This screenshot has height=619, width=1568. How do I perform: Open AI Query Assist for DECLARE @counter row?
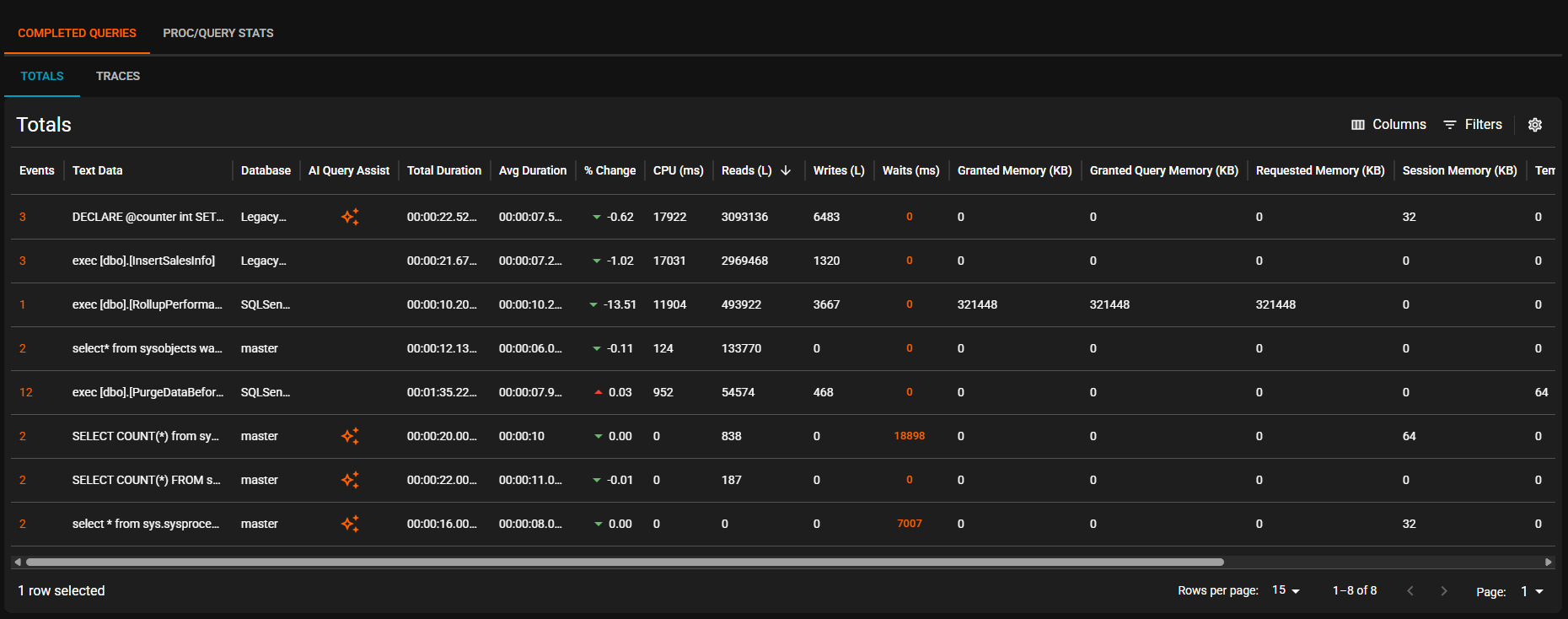click(350, 217)
